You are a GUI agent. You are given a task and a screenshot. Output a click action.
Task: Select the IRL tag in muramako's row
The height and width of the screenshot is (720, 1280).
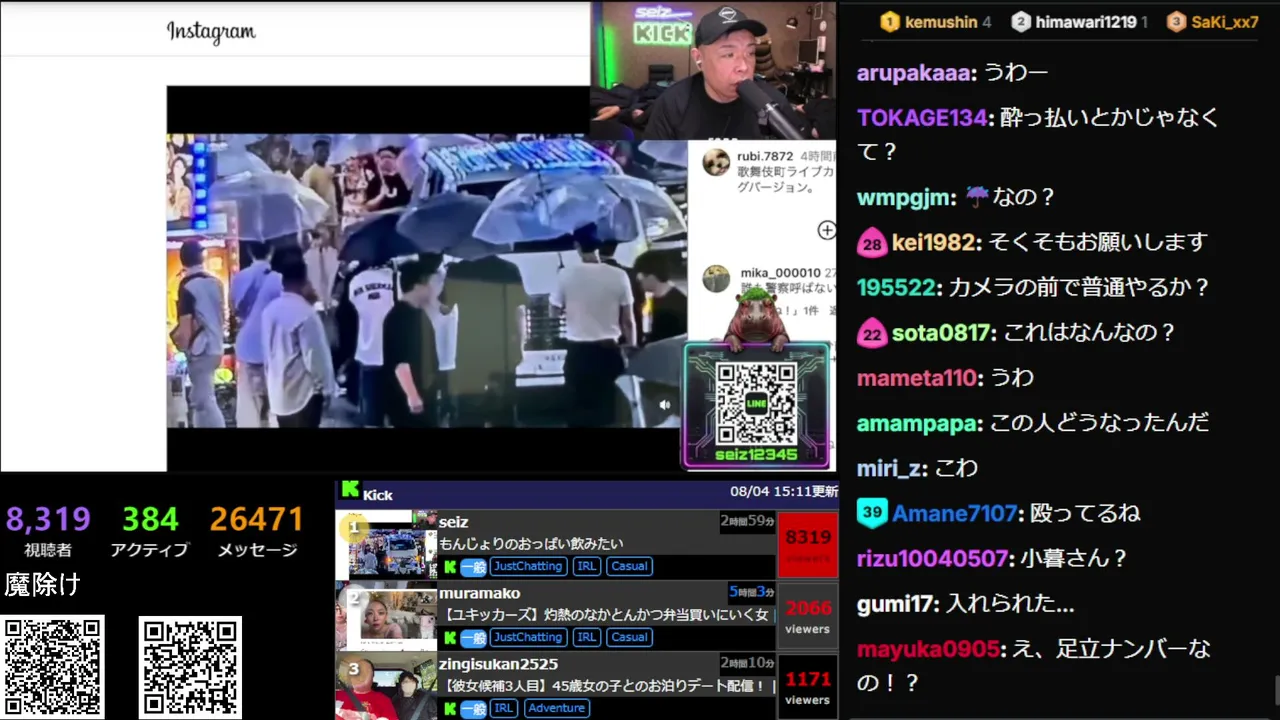coord(587,638)
